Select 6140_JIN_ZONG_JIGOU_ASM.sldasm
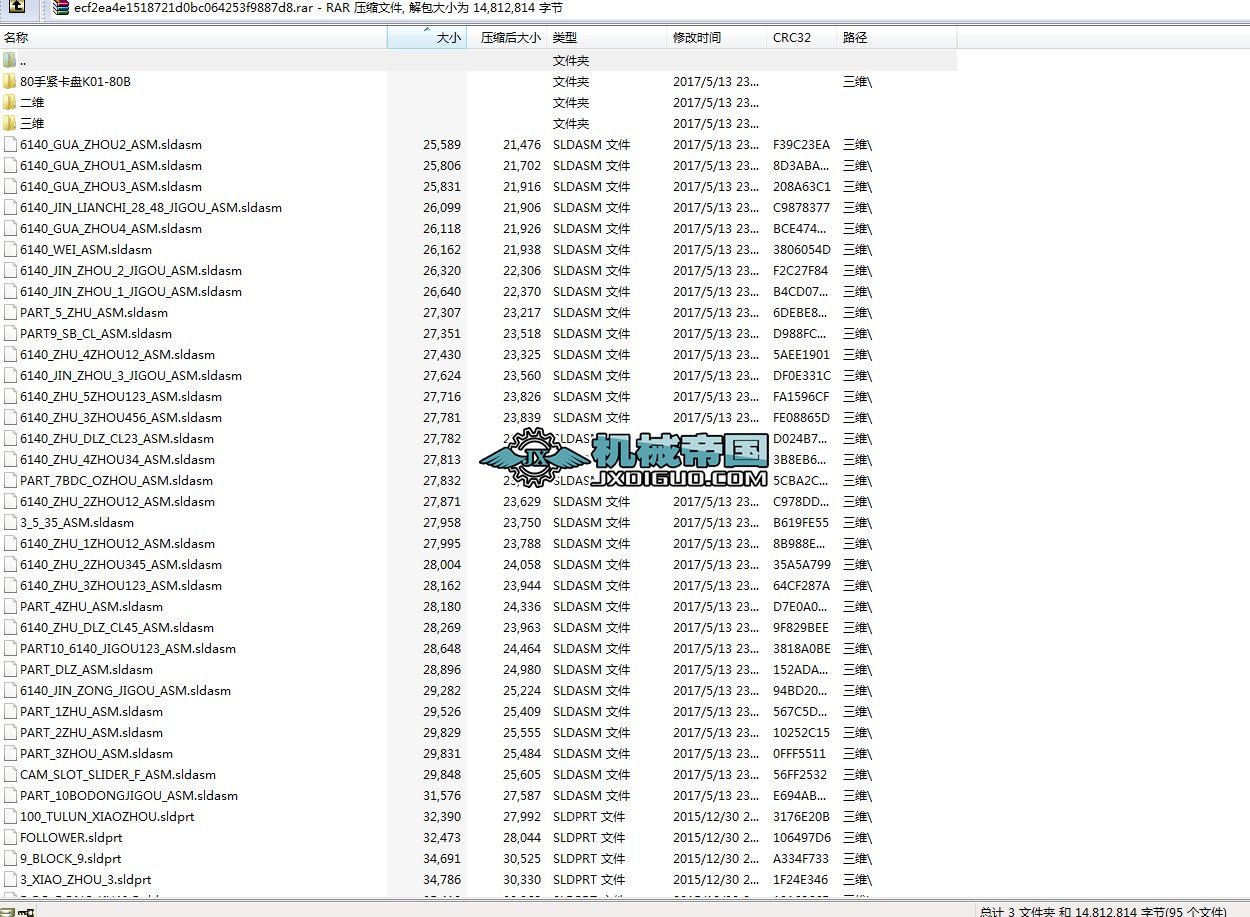The width and height of the screenshot is (1250, 917). click(x=125, y=691)
